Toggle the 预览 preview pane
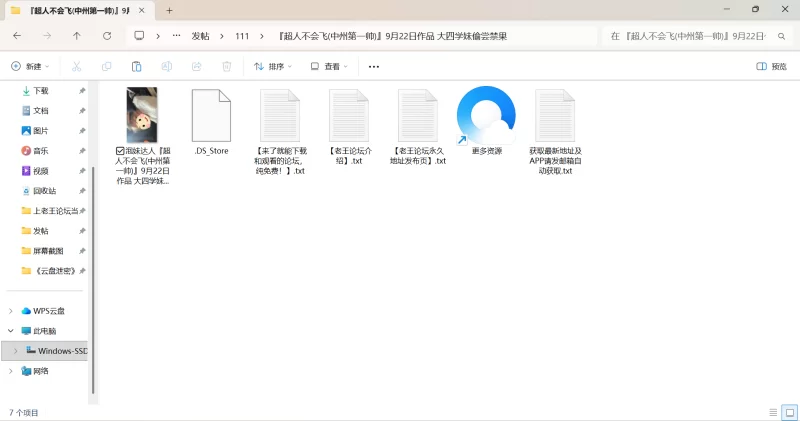Viewport: 800px width, 421px height. pos(771,66)
